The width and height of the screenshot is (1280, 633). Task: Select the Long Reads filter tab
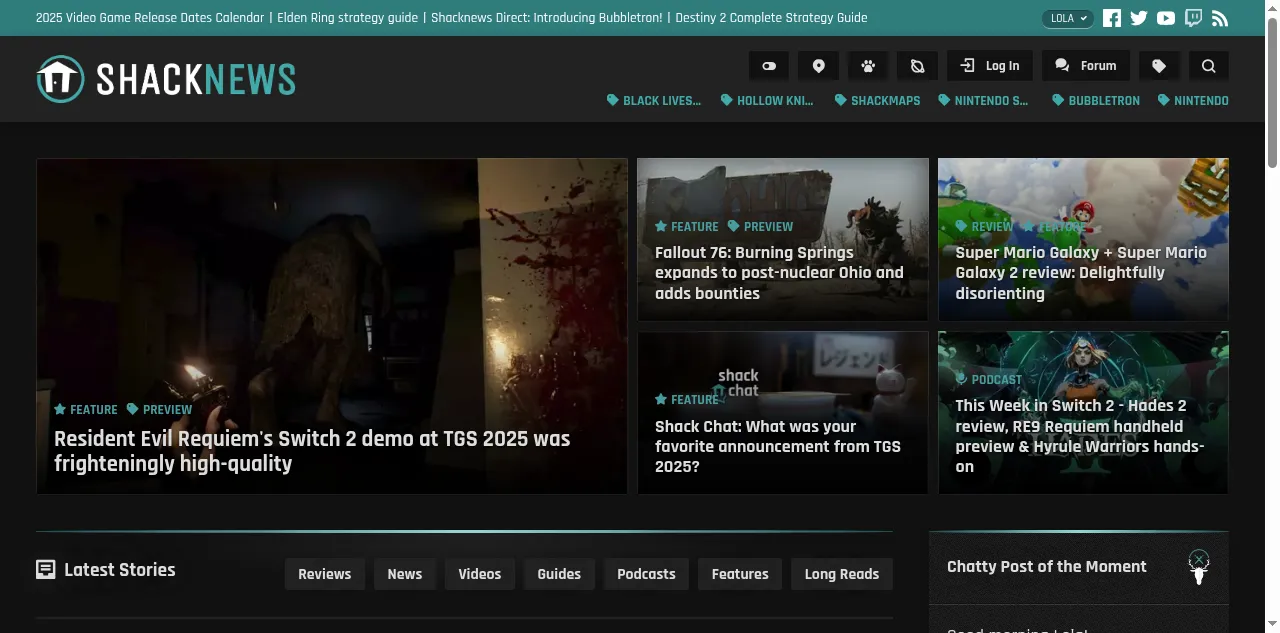pos(842,574)
